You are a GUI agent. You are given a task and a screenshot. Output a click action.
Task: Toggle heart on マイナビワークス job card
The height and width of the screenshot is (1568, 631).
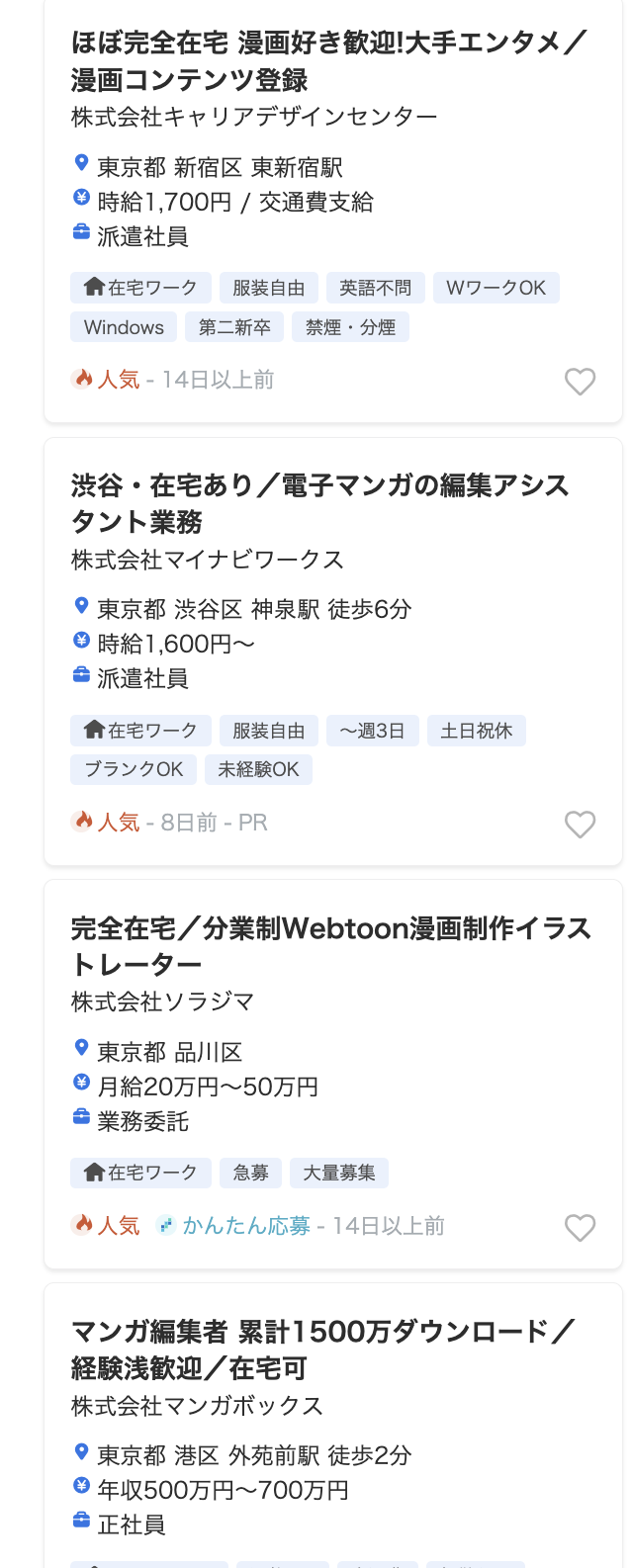tap(580, 825)
